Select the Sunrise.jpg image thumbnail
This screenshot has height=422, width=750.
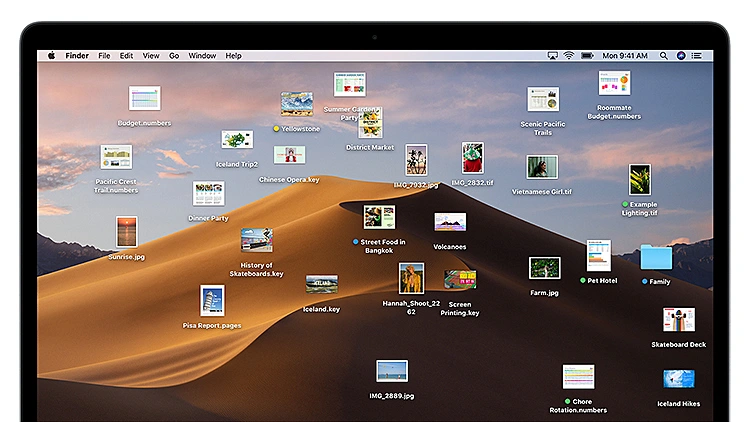pos(126,232)
